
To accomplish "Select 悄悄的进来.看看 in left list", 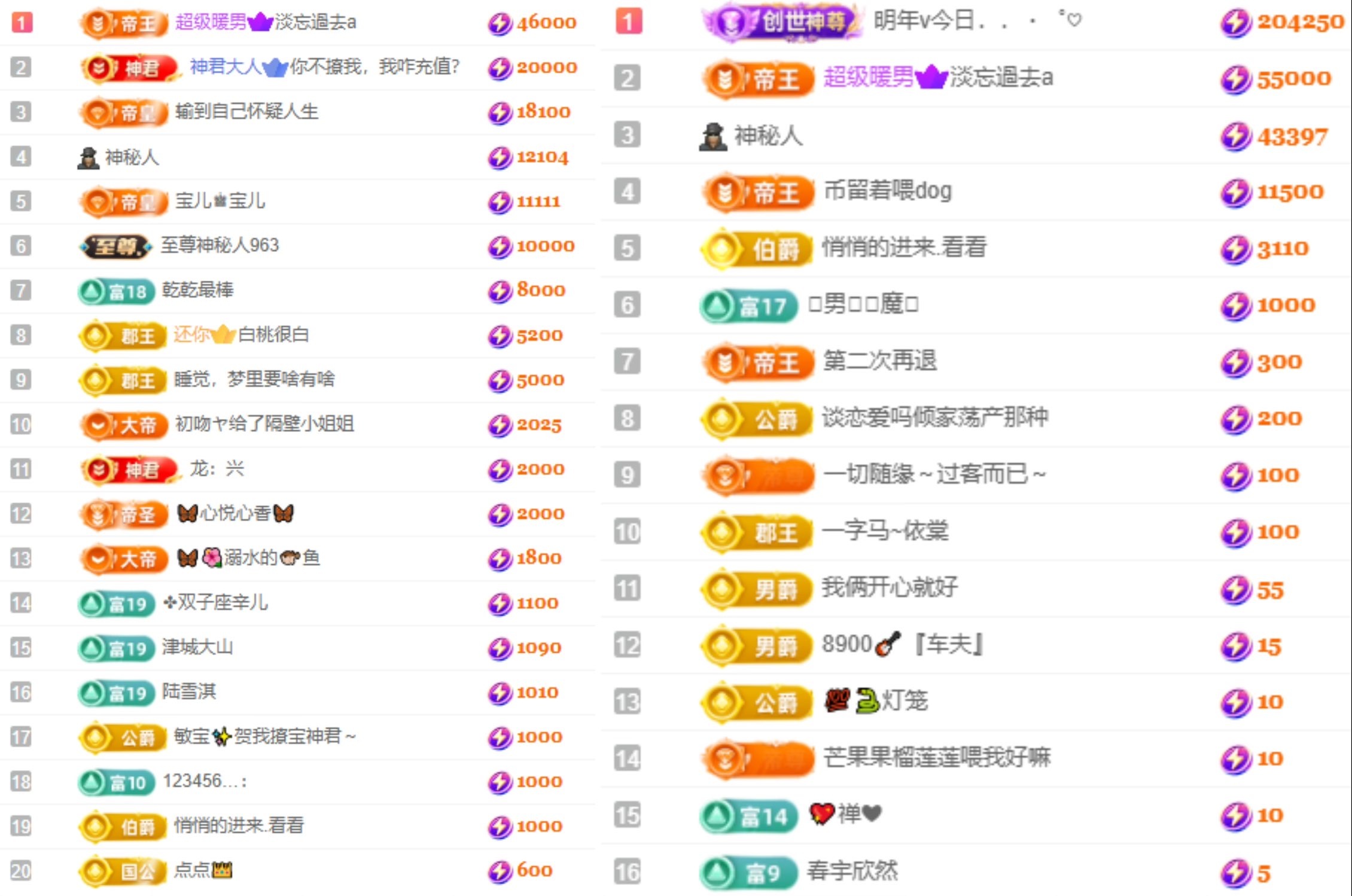I will coord(239,826).
